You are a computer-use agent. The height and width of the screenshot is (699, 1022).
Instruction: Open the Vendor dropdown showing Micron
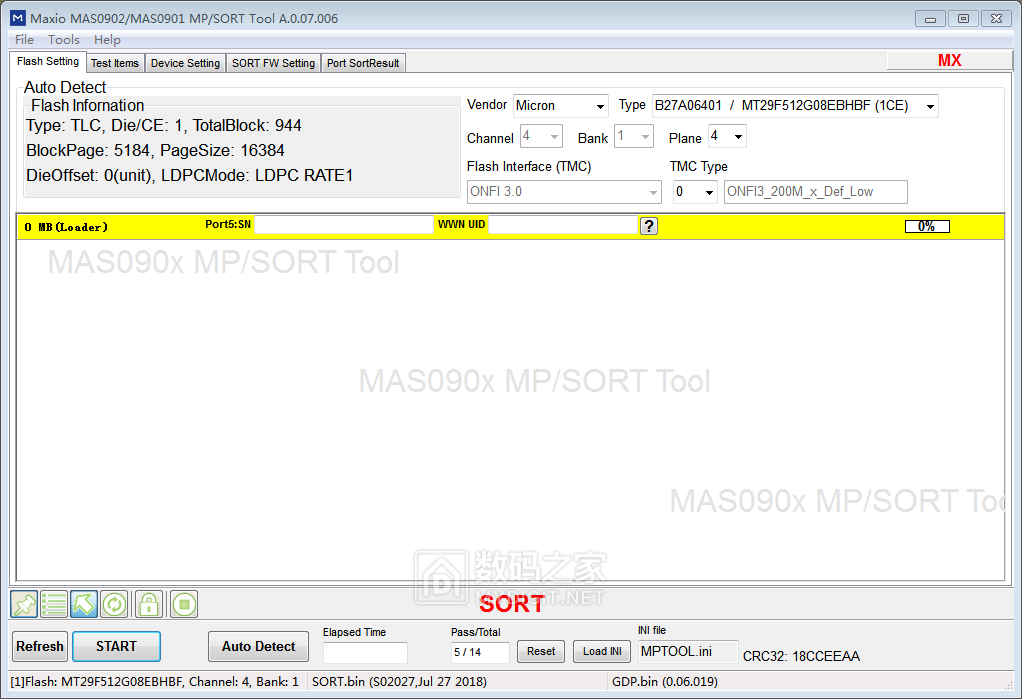(560, 106)
